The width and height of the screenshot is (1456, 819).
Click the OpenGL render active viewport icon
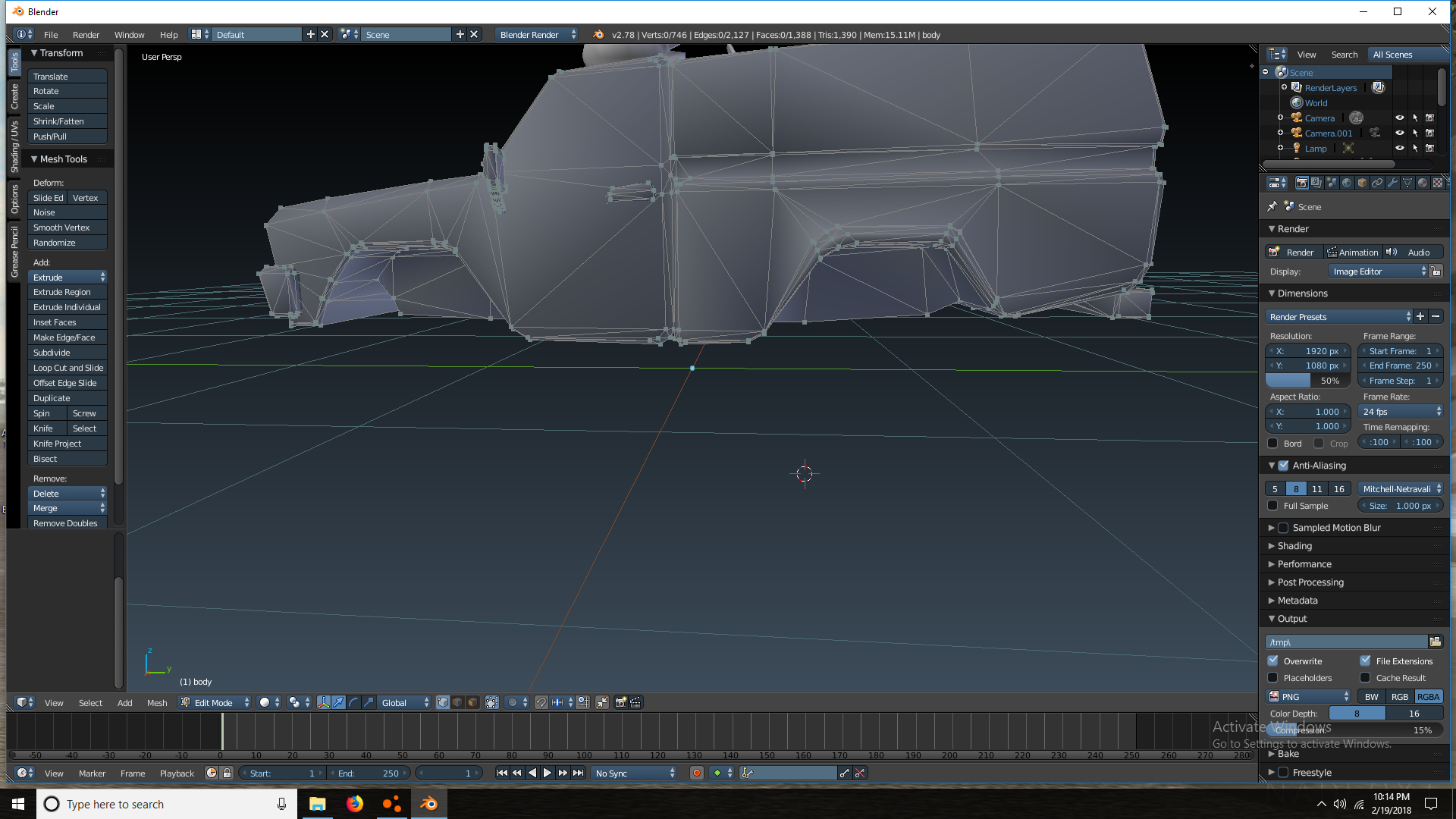tap(620, 702)
